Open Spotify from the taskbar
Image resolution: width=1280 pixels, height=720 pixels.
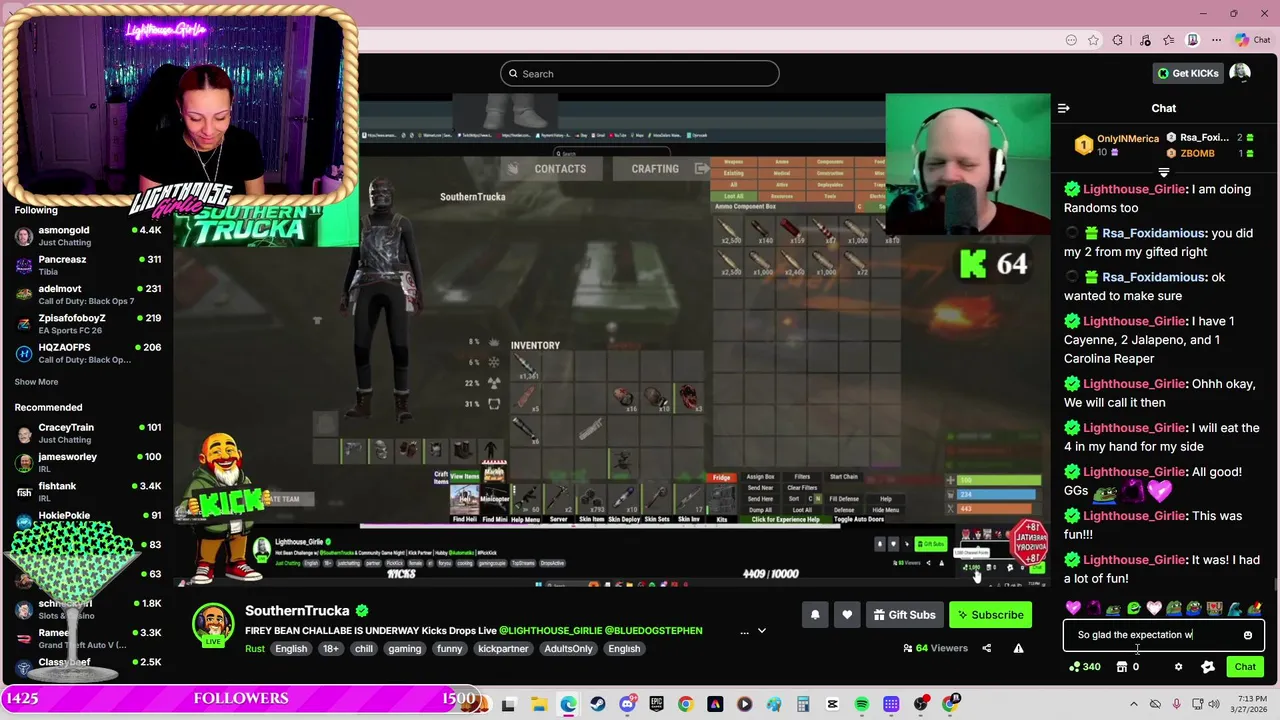click(862, 705)
